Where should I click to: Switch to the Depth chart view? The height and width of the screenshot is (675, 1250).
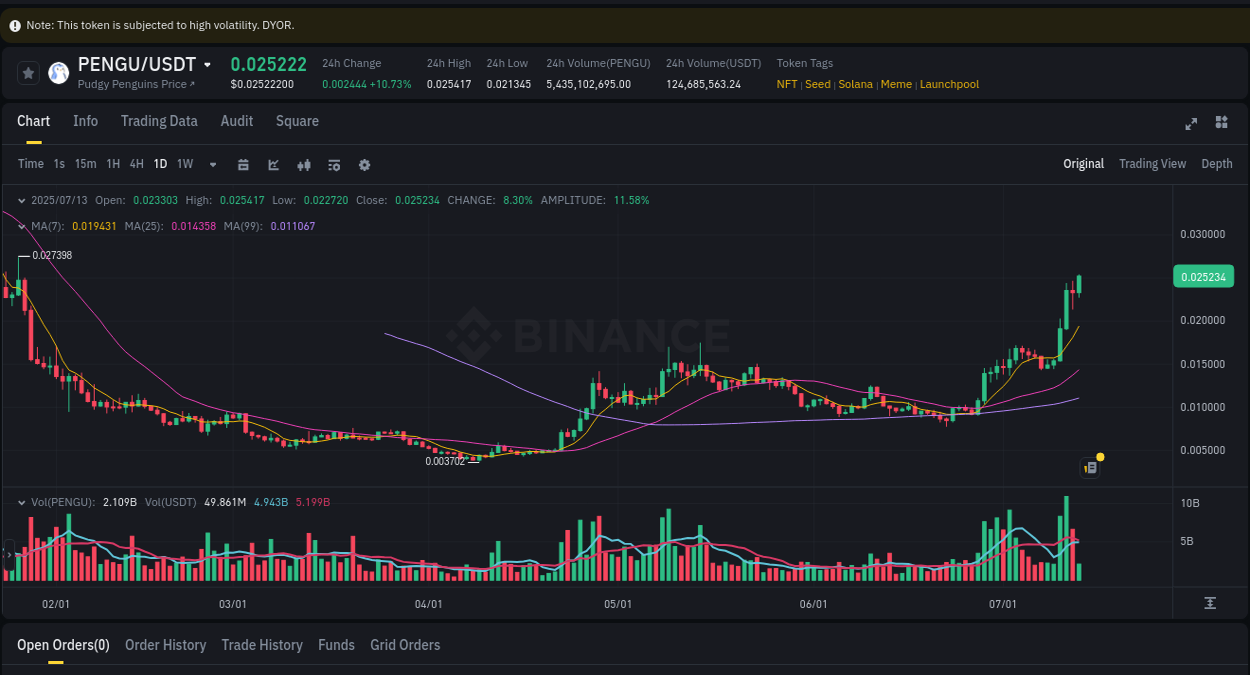tap(1217, 163)
